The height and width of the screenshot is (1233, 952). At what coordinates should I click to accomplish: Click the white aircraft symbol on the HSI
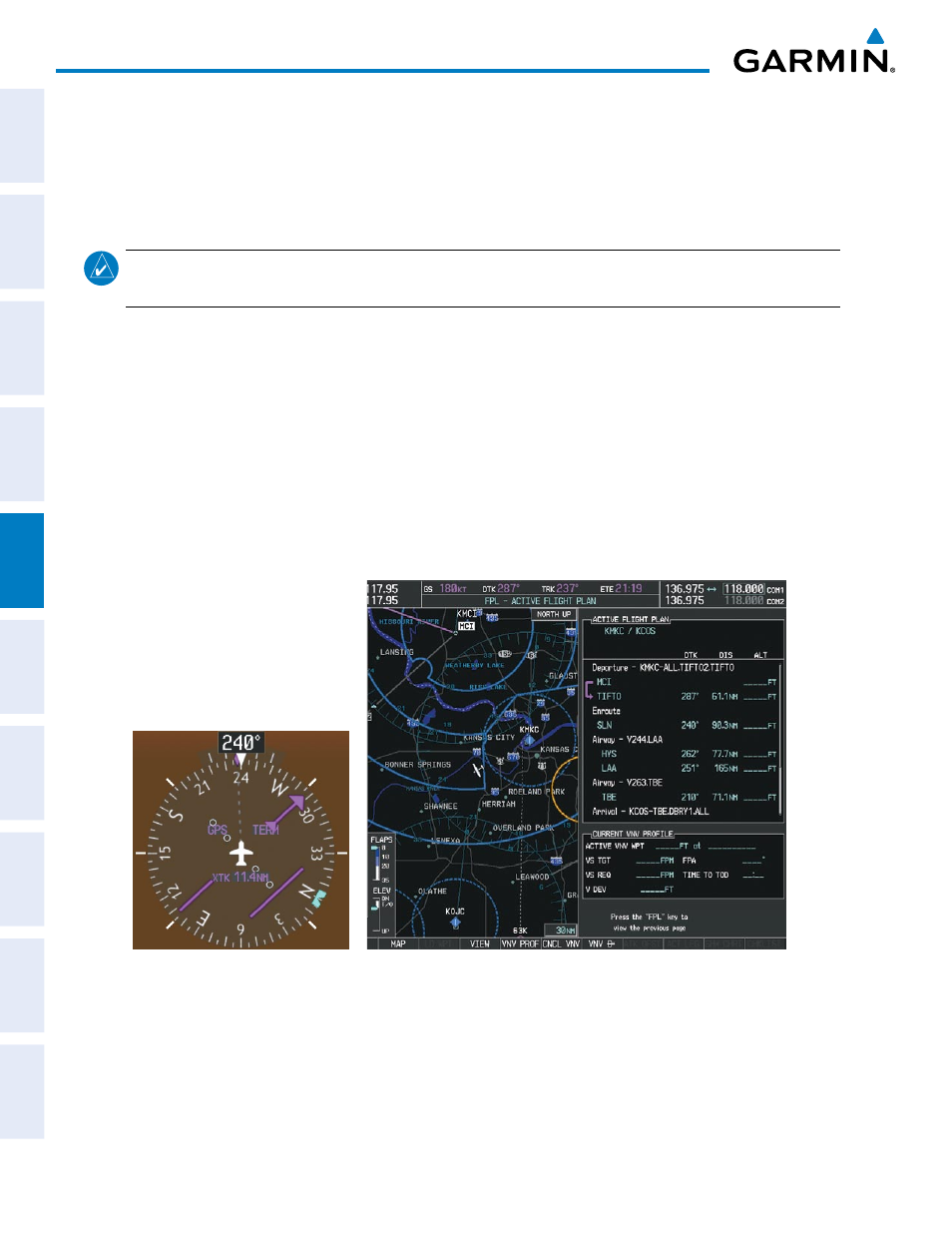coord(240,854)
